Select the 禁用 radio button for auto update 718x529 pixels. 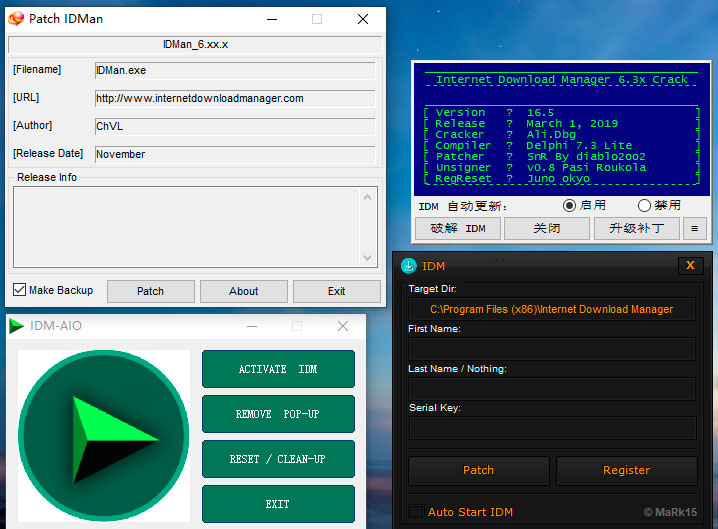(644, 206)
